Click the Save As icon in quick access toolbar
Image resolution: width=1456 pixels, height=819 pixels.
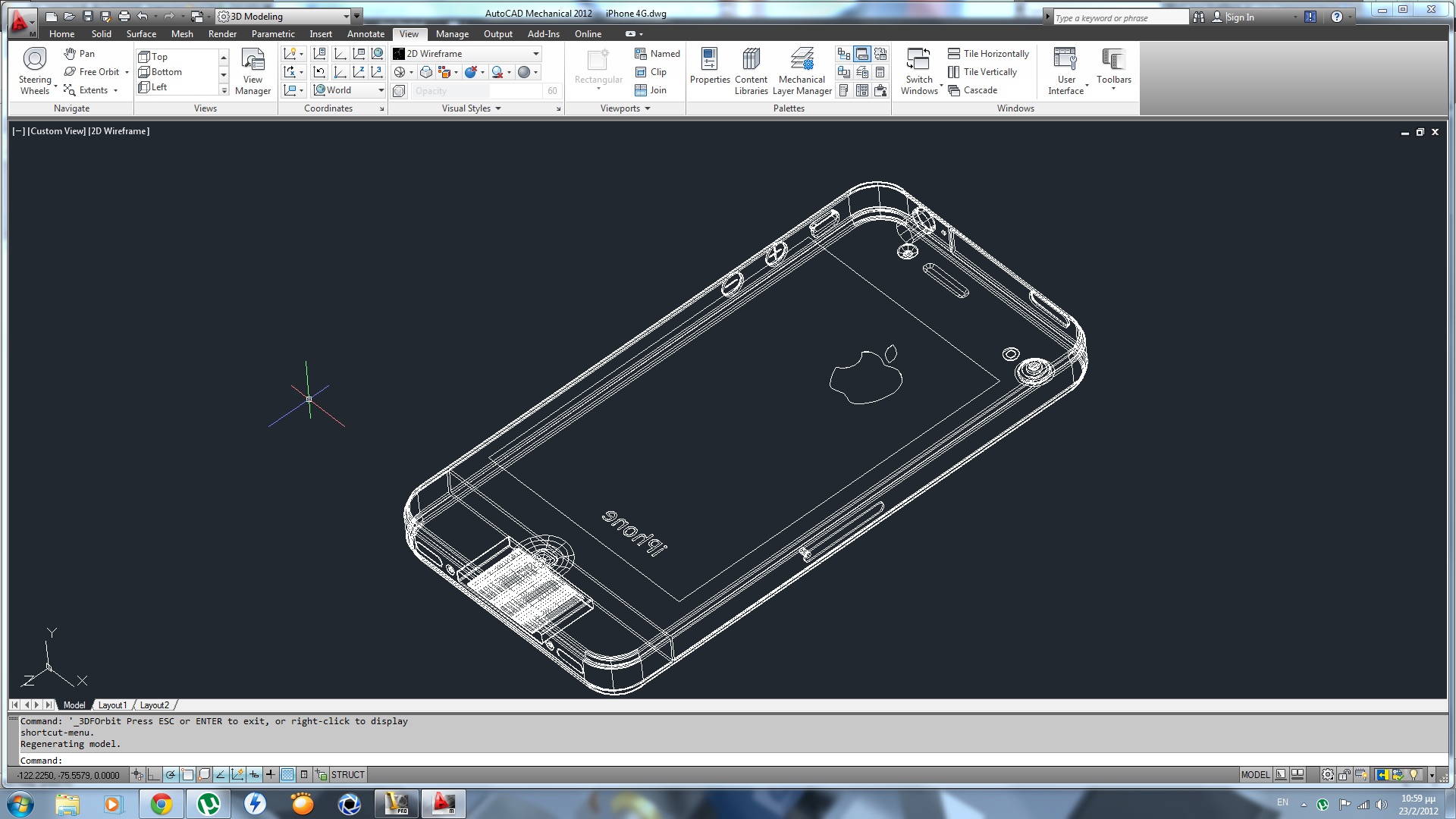[x=106, y=16]
